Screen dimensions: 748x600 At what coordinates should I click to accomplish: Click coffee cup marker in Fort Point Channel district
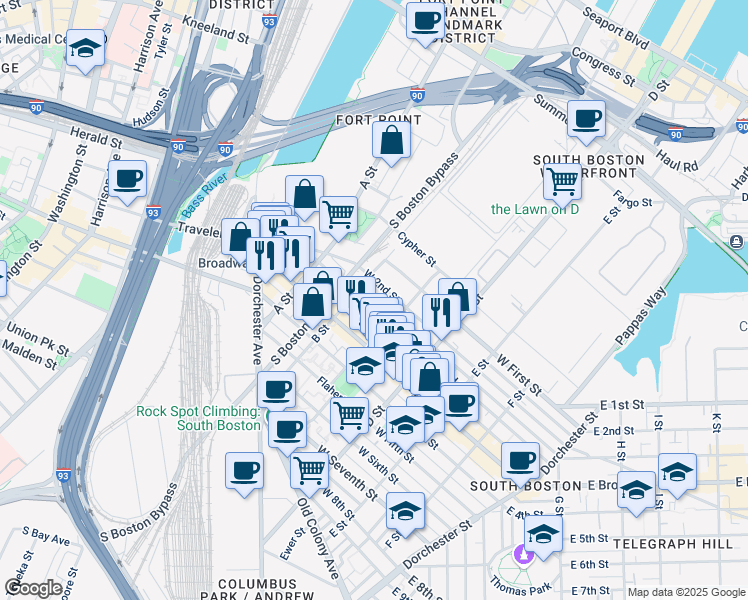(x=425, y=19)
